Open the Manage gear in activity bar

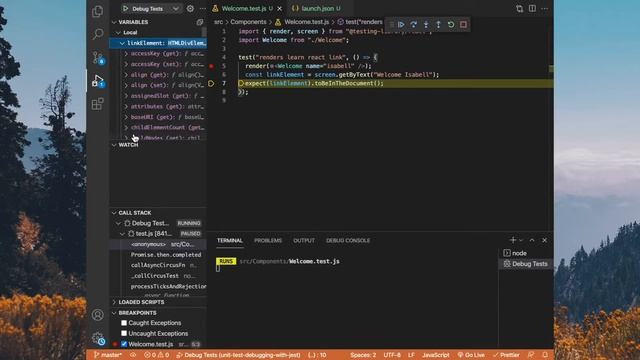click(x=98, y=338)
